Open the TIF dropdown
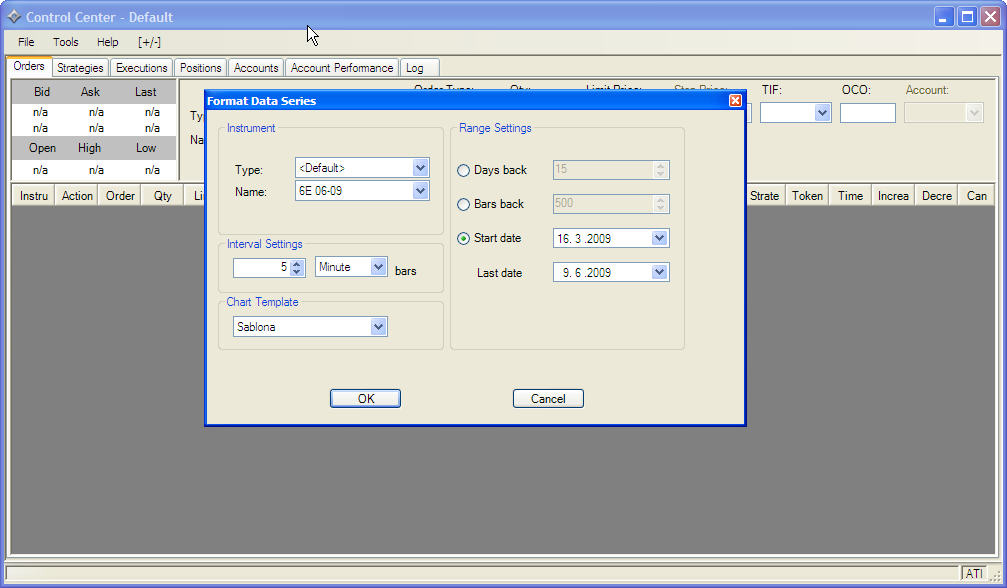1007x588 pixels. pyautogui.click(x=822, y=113)
